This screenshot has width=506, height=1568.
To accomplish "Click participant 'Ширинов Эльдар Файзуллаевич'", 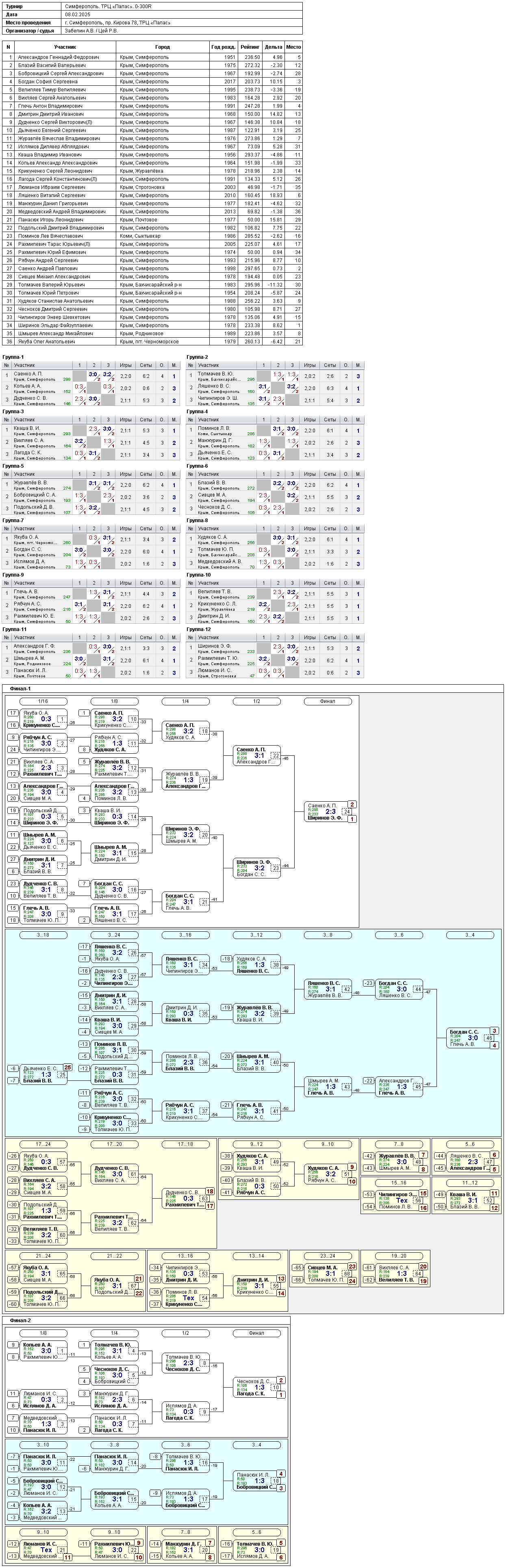I will coord(55,325).
